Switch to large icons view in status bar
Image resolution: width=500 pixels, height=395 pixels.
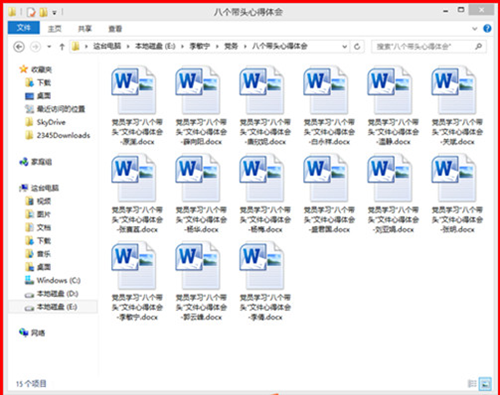(485, 384)
